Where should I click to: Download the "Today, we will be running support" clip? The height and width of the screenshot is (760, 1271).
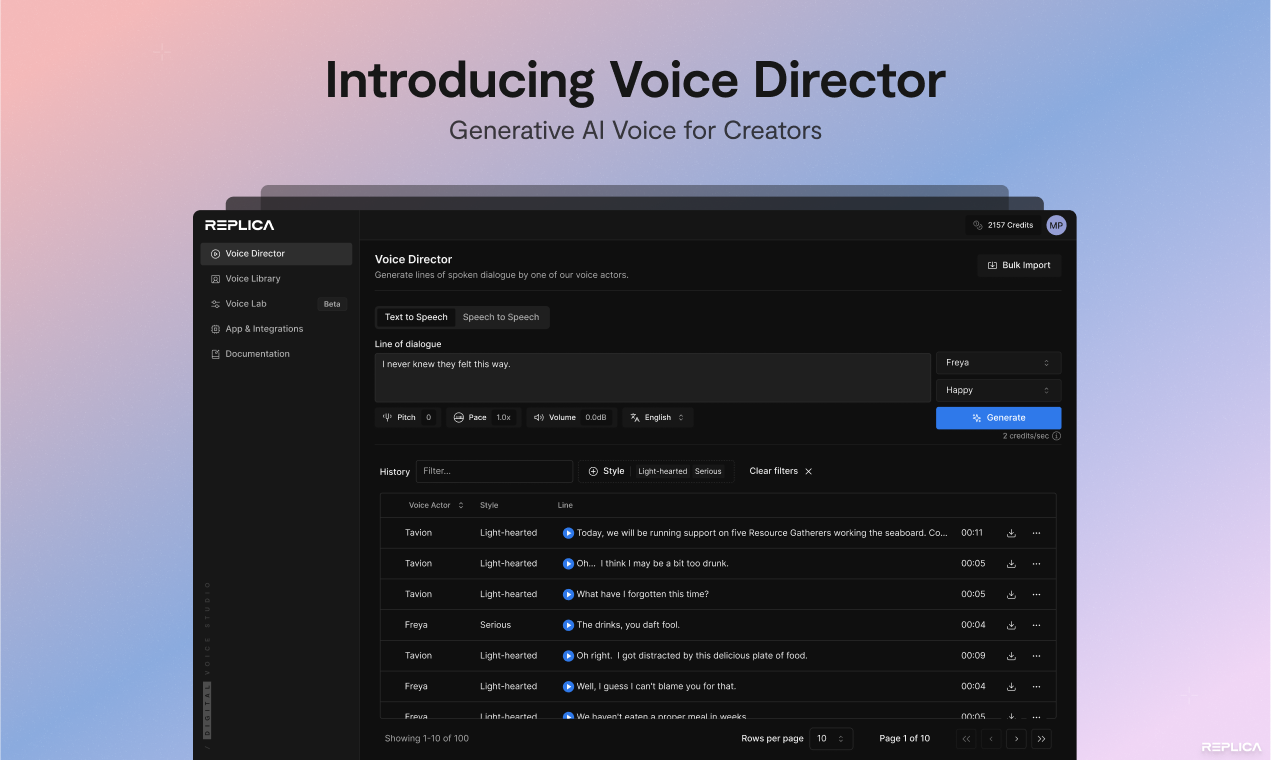(x=1011, y=533)
